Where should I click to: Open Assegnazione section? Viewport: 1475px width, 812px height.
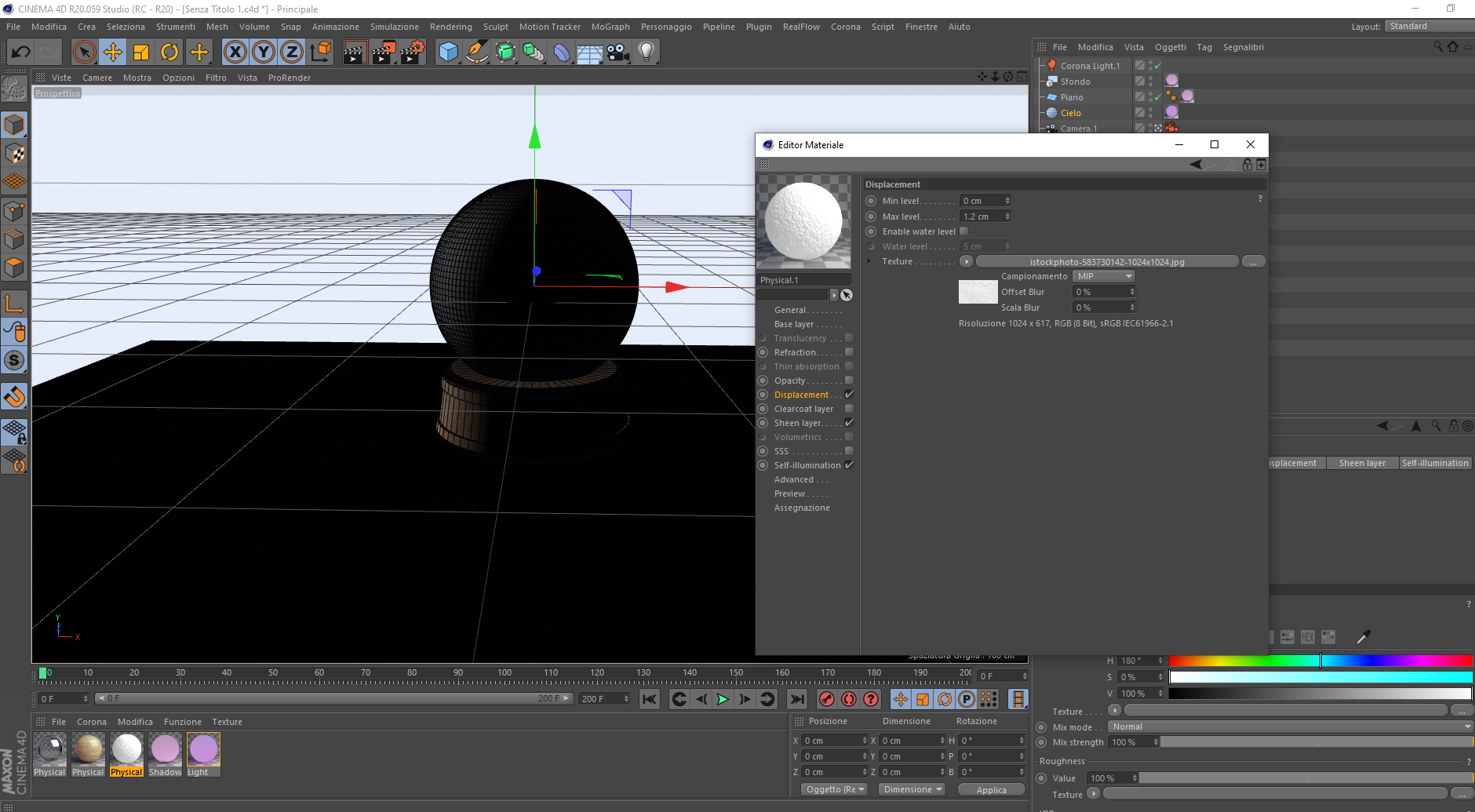[x=802, y=508]
